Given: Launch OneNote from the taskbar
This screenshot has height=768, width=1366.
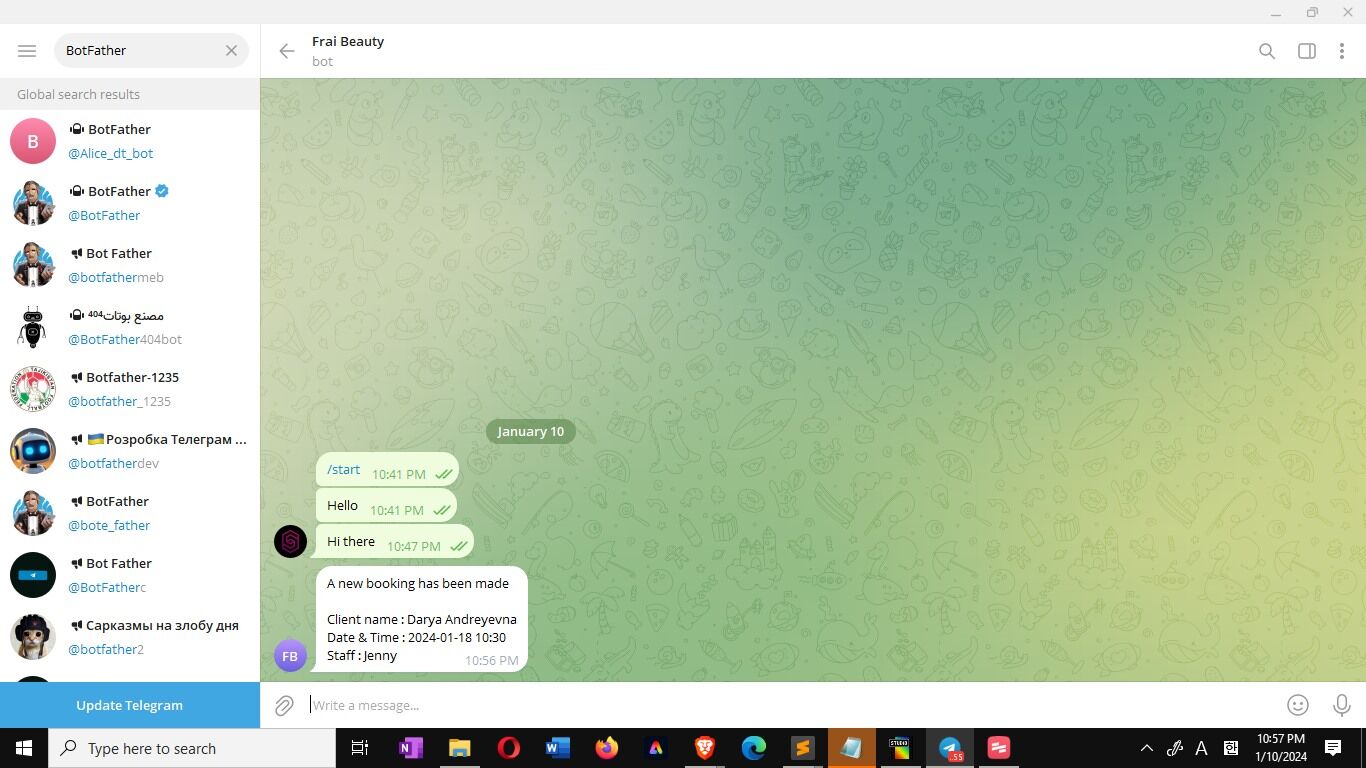Looking at the screenshot, I should 410,748.
